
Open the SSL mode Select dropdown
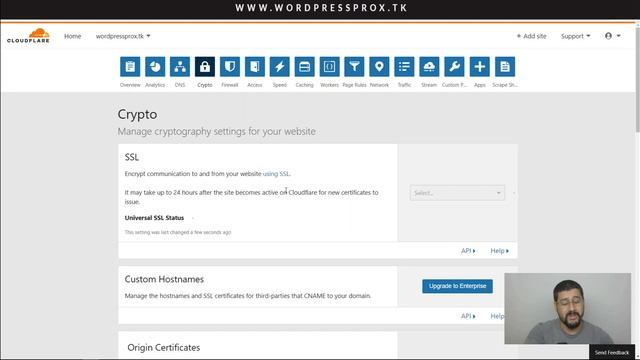[x=457, y=193]
